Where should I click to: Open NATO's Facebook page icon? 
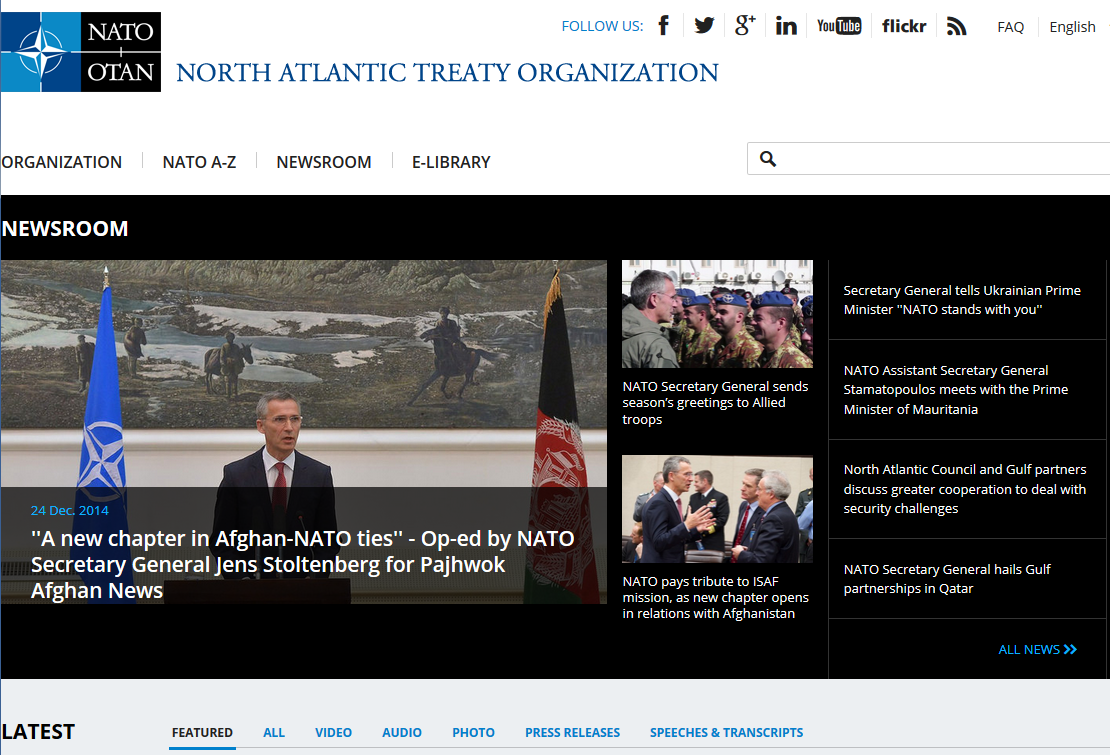(x=663, y=25)
